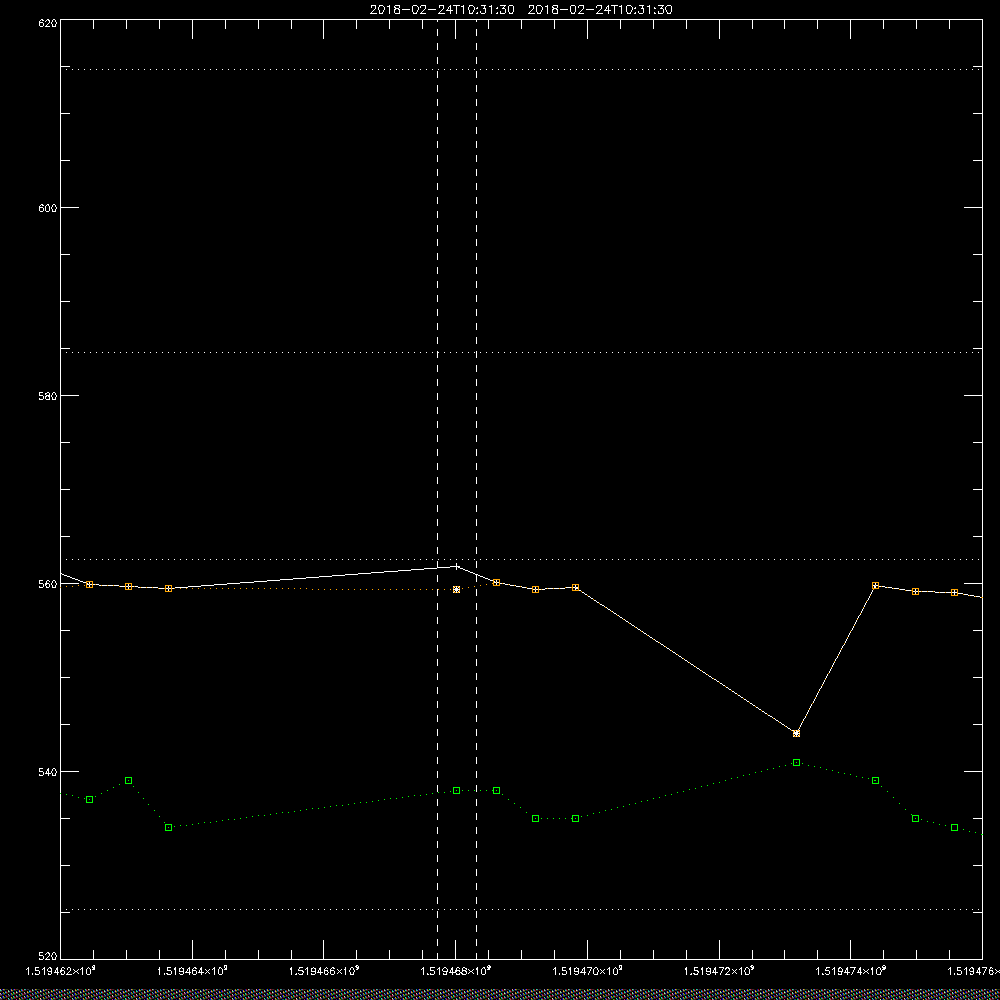Click x-axis label 1.519466×10⁹
The width and height of the screenshot is (1000, 1000).
(x=324, y=971)
